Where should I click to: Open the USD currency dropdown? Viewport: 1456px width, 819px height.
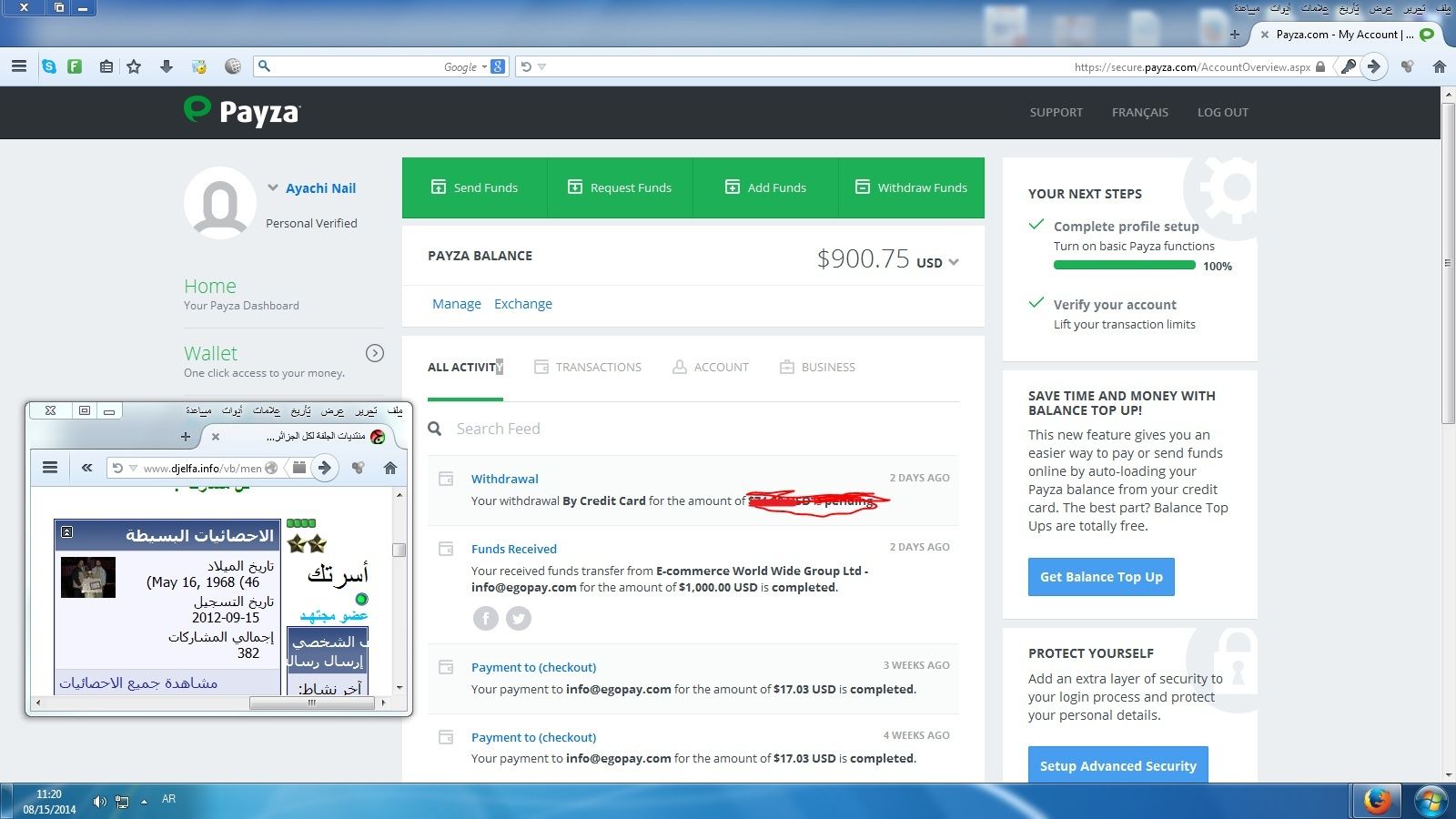point(954,262)
